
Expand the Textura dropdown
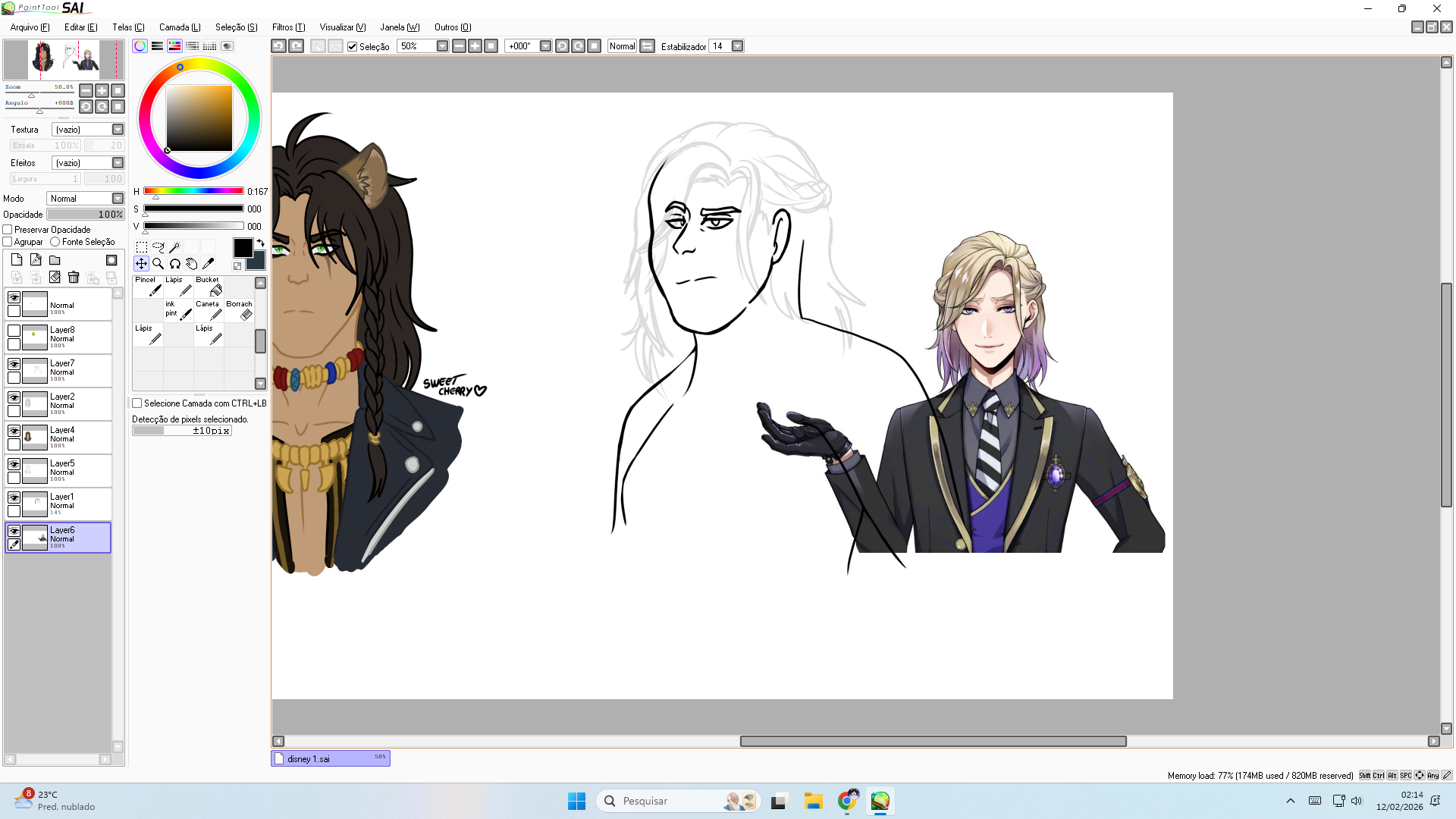118,130
